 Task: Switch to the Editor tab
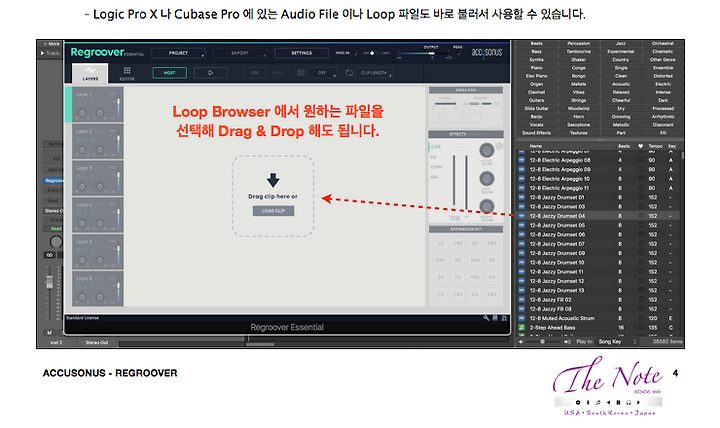[127, 73]
